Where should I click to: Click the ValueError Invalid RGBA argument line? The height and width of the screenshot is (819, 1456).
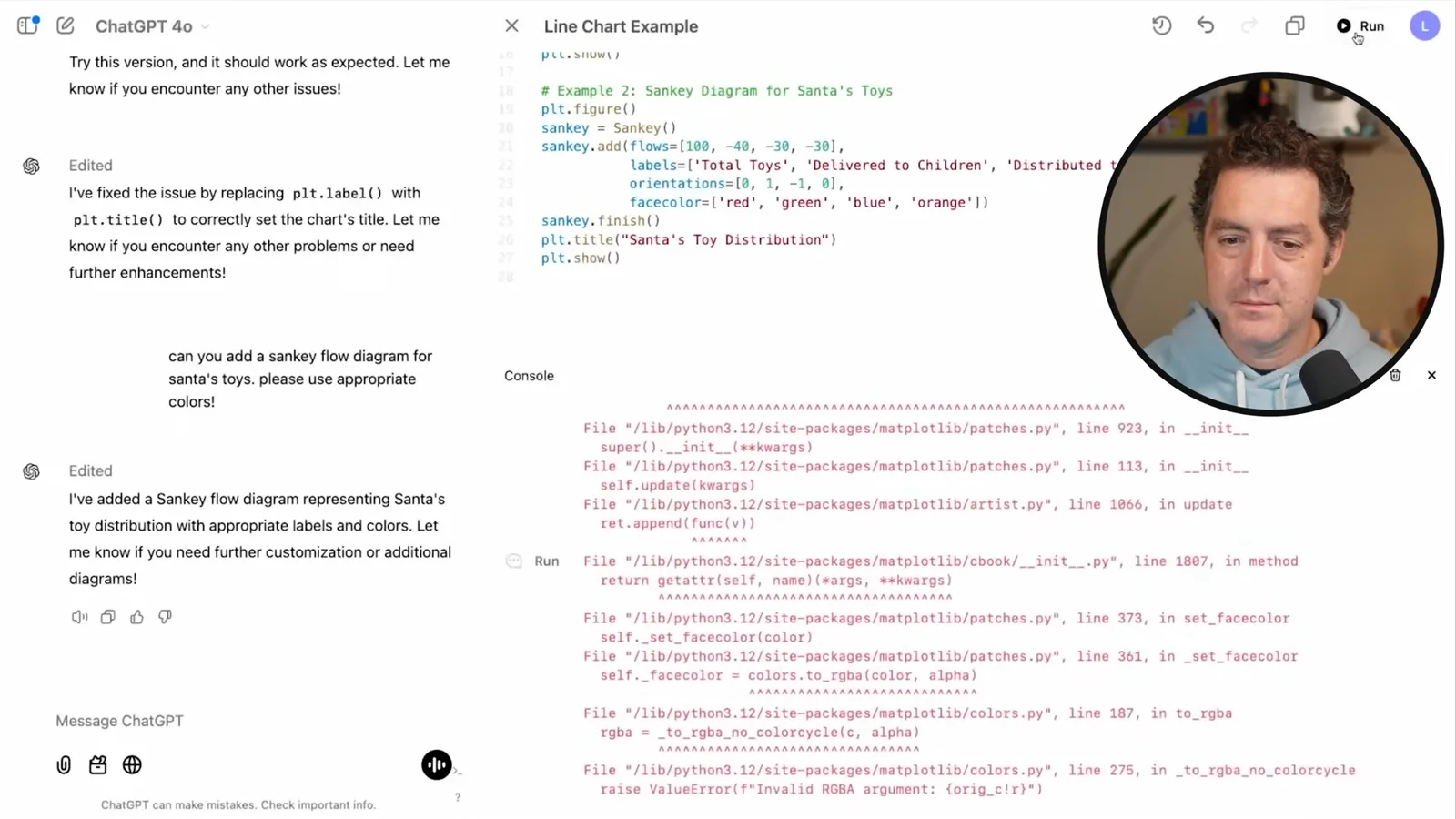click(821, 789)
